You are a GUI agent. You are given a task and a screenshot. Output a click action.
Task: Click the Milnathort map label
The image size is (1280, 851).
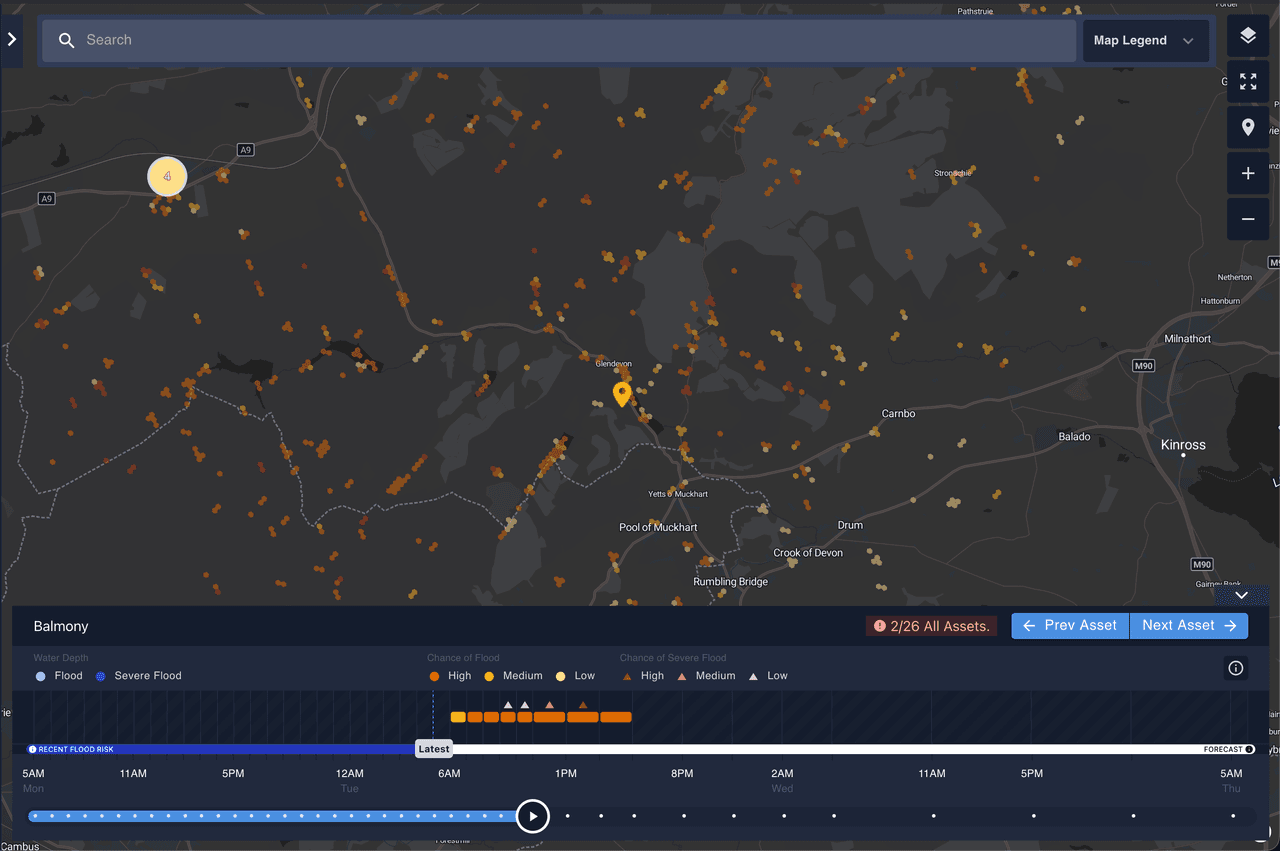(1188, 339)
